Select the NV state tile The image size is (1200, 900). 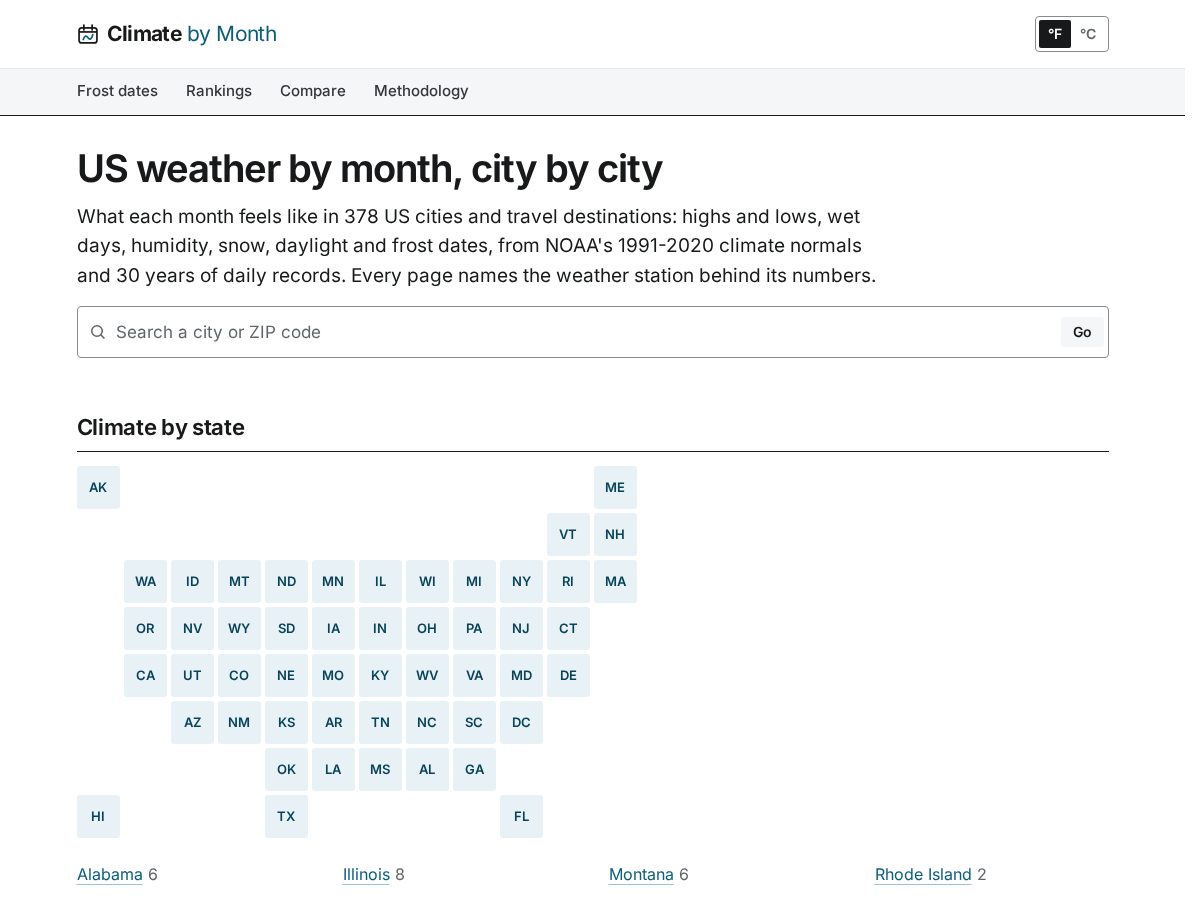coord(192,629)
